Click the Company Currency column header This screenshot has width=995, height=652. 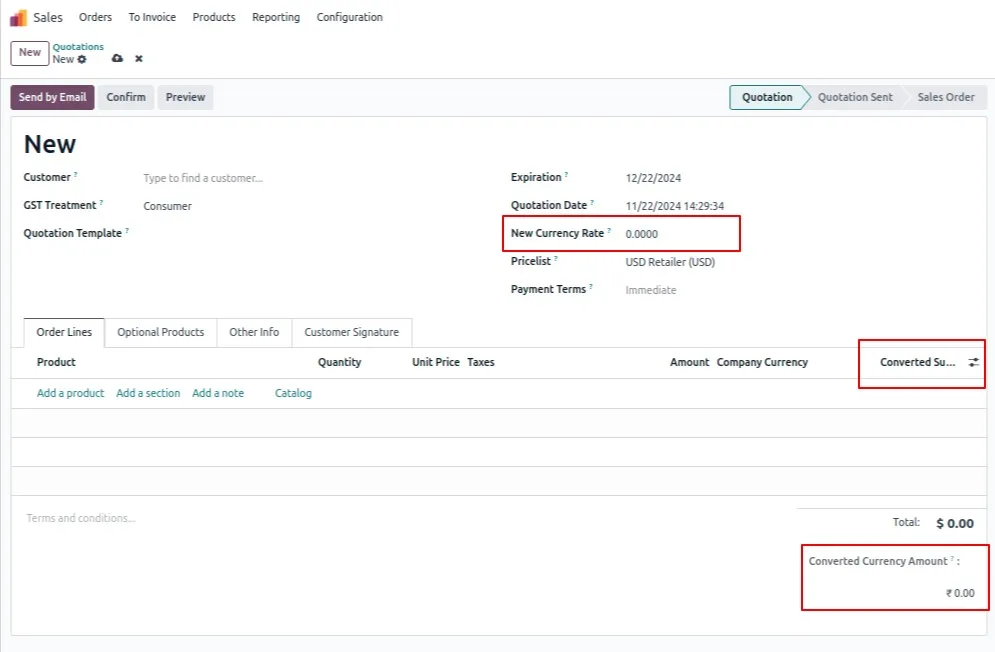point(762,362)
